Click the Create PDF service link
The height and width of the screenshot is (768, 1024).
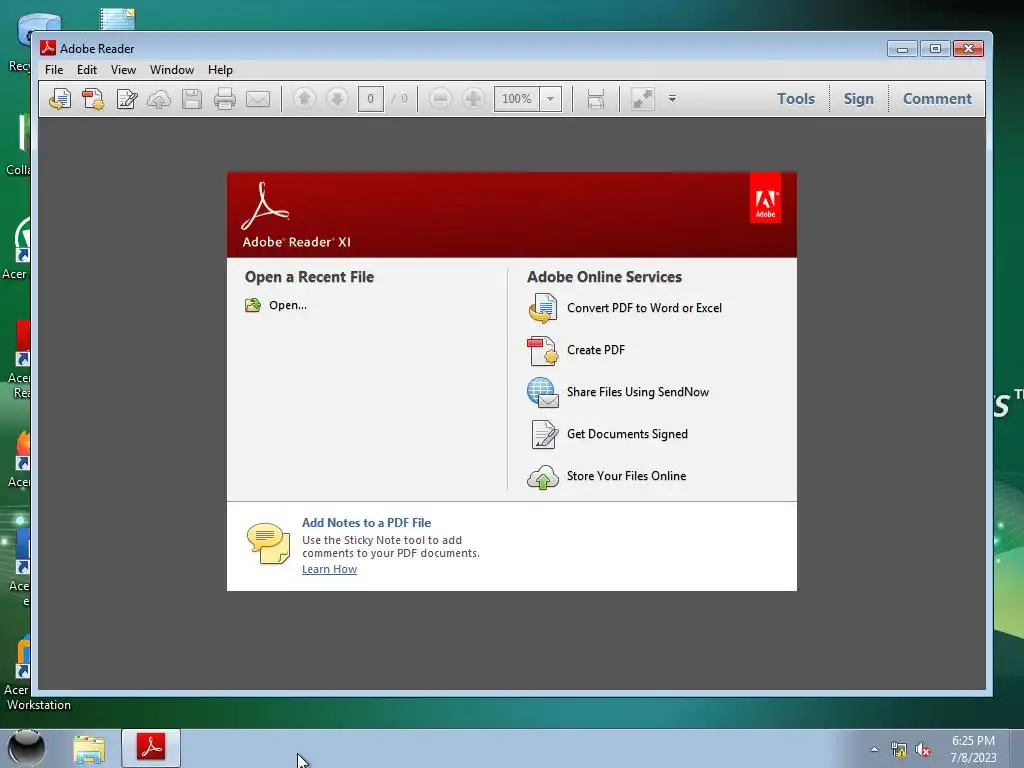(x=596, y=349)
